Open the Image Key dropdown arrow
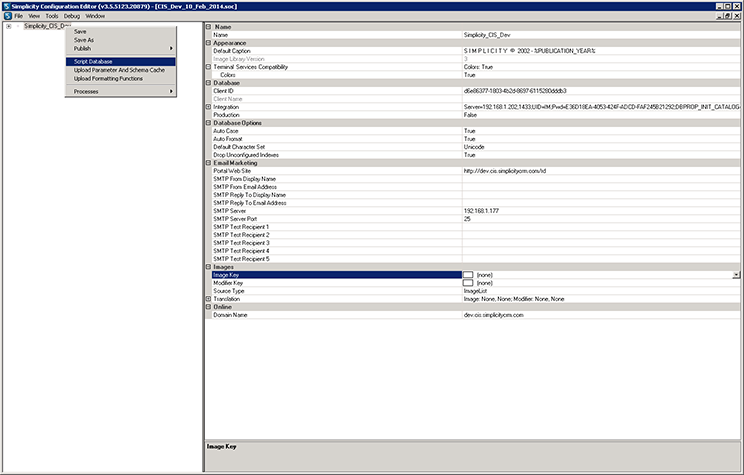The height and width of the screenshot is (475, 744). (x=736, y=275)
